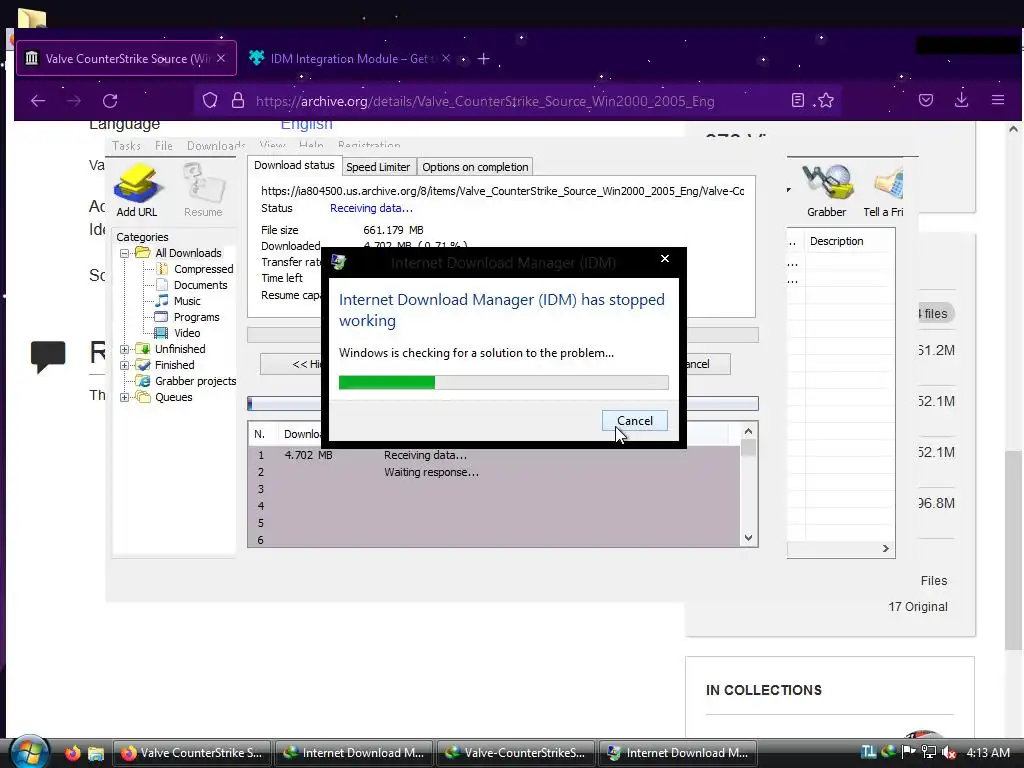
Task: Click the Finished folder label
Action: (174, 365)
